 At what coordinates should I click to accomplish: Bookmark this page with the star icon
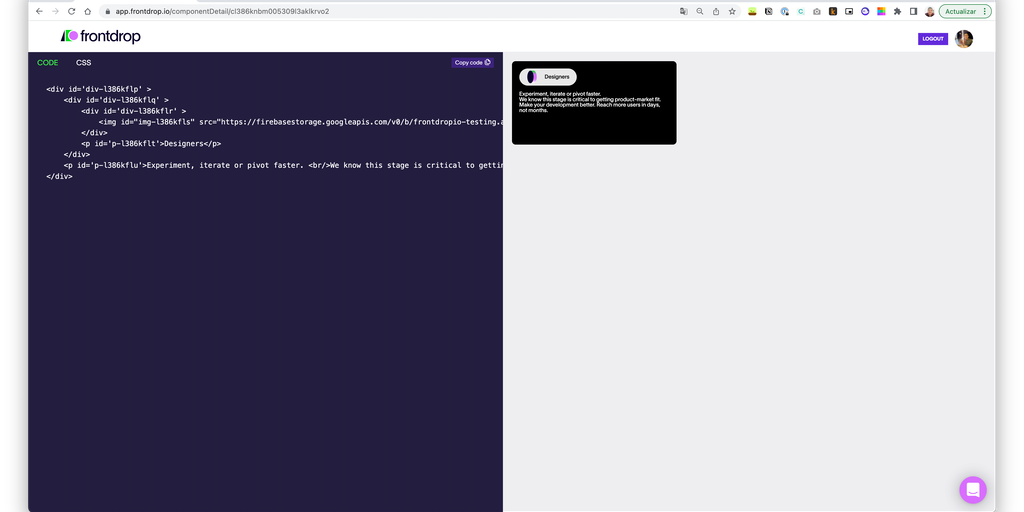pyautogui.click(x=732, y=11)
